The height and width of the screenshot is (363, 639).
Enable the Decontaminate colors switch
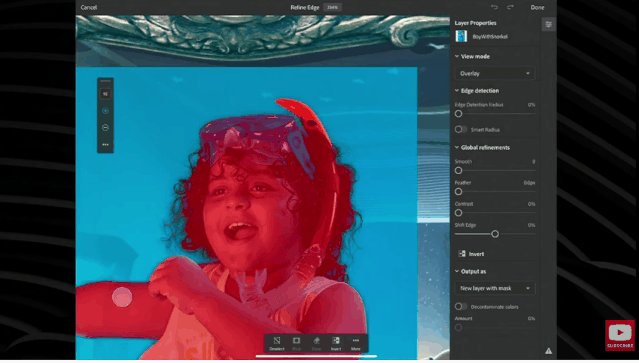pos(461,306)
